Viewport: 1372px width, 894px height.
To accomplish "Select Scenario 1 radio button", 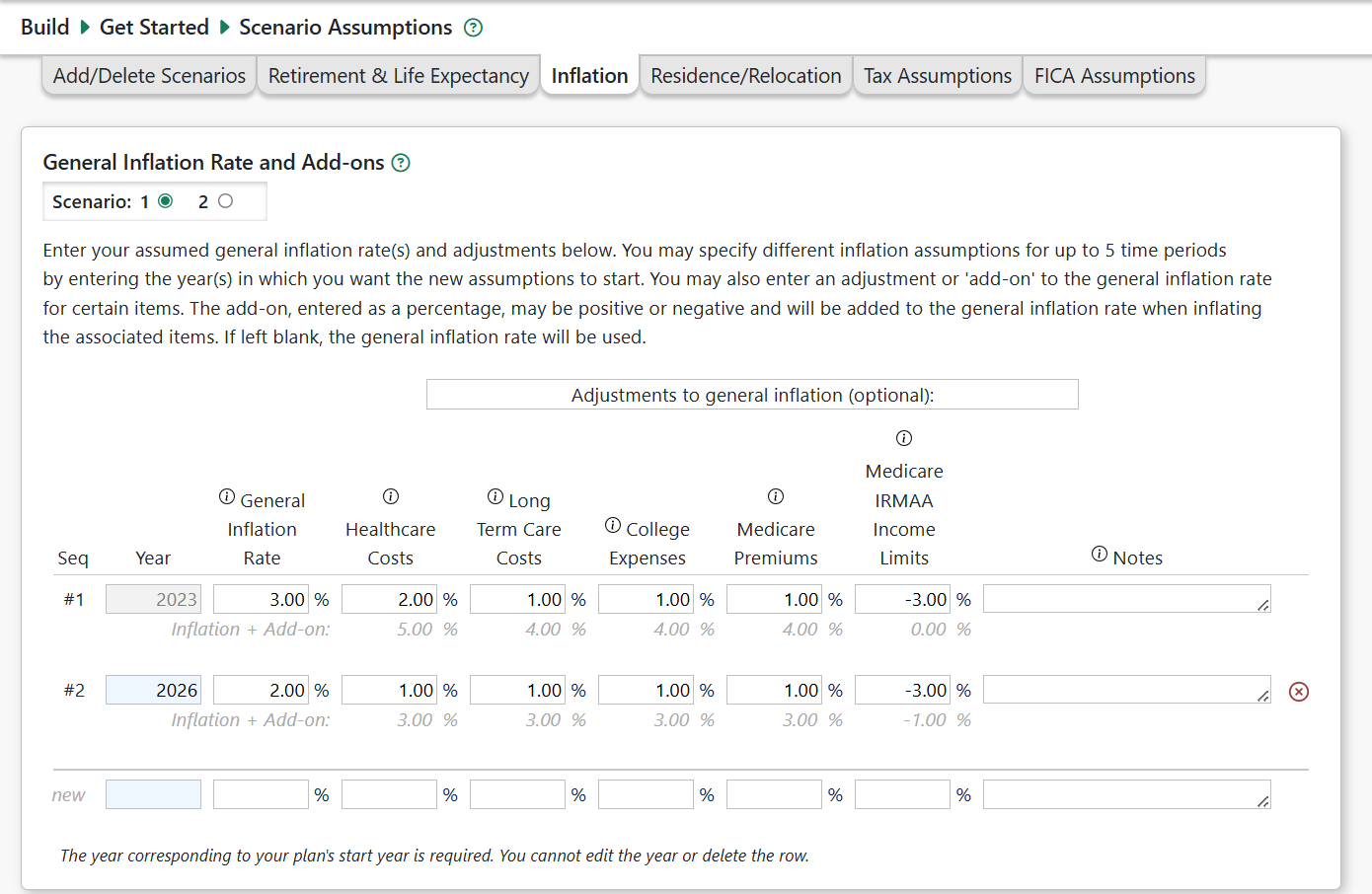I will click(x=166, y=201).
